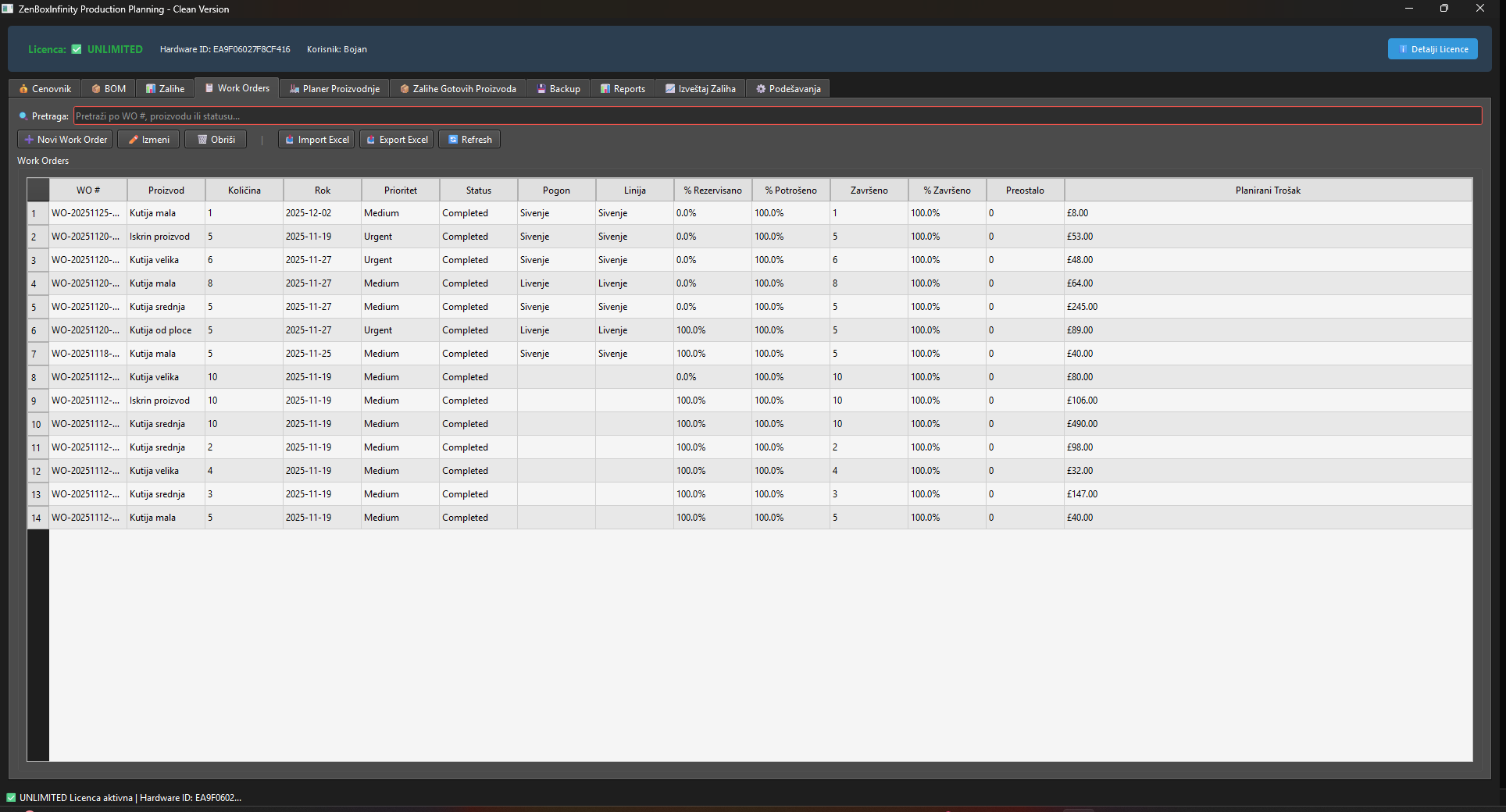Sort by the Prioritet column header
Screen dimensions: 1506x812
[x=401, y=191]
